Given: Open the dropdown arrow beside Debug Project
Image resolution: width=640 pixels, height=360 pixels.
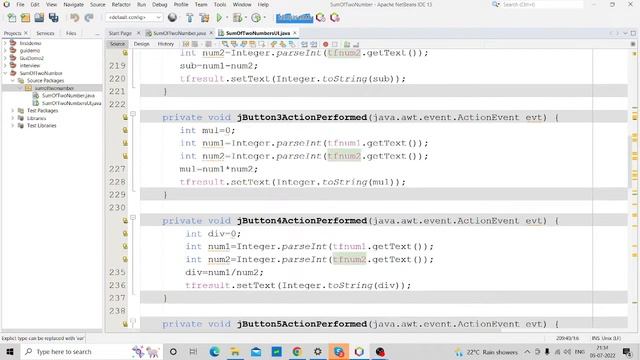Looking at the screenshot, I should [x=246, y=18].
